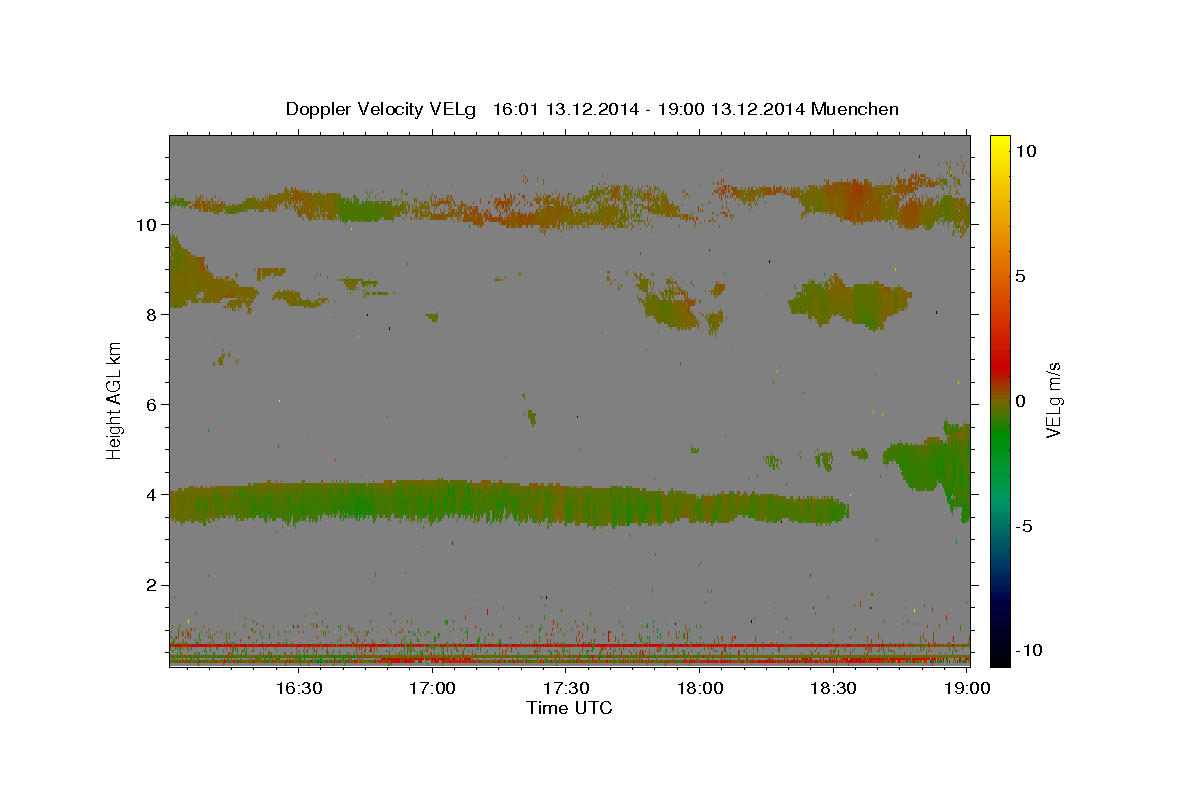Click the colorbar value -5 label

(x=1025, y=525)
